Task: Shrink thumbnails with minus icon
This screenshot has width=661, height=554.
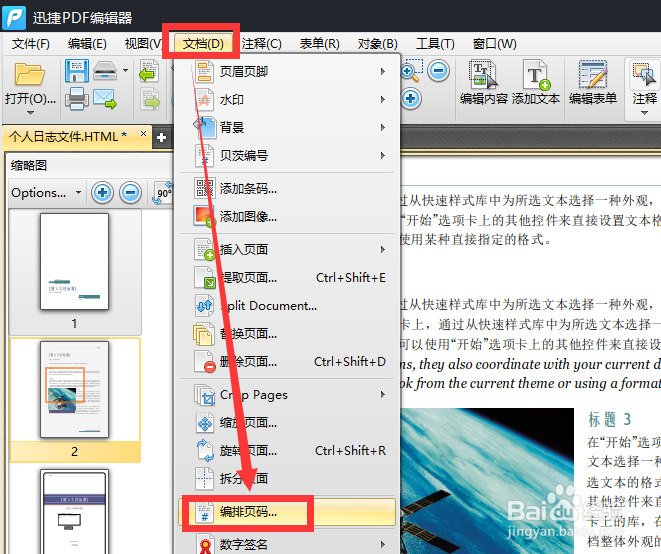Action: point(131,193)
